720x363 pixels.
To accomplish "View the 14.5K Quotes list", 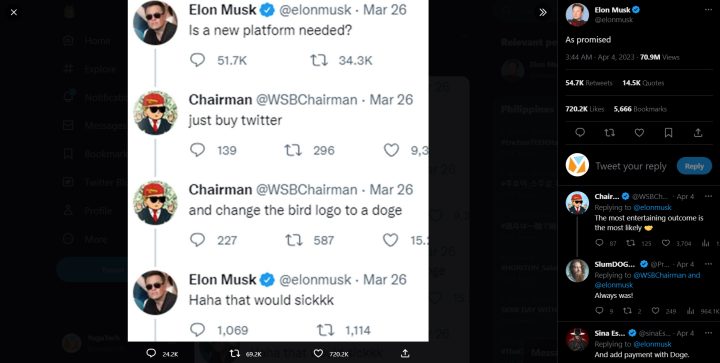I will (x=643, y=83).
